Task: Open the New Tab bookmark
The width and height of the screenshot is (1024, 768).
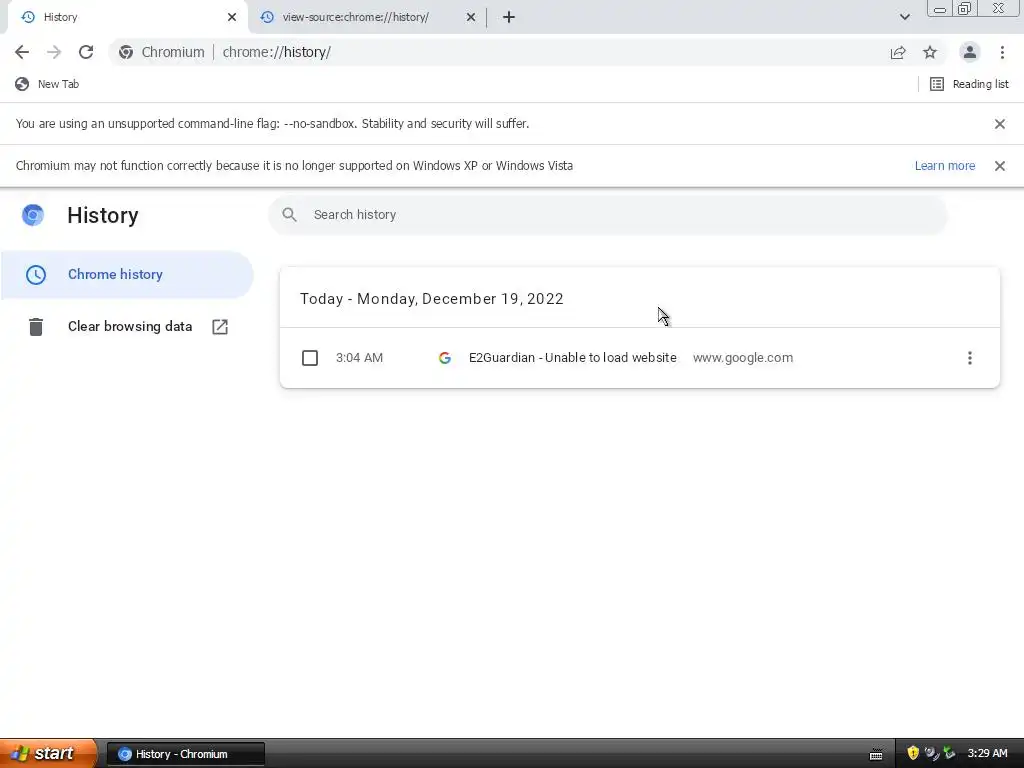Action: (x=47, y=84)
